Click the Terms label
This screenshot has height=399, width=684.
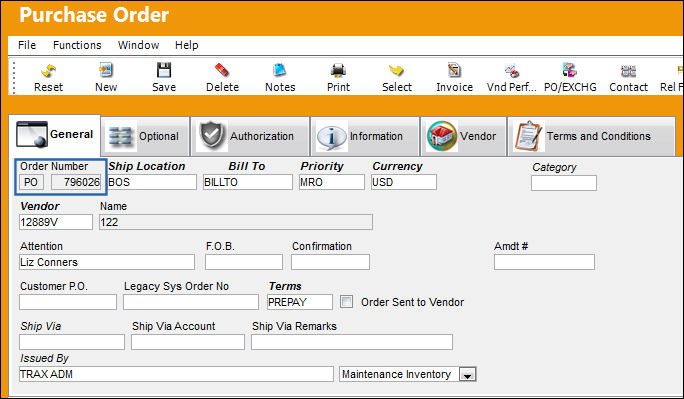pyautogui.click(x=285, y=286)
